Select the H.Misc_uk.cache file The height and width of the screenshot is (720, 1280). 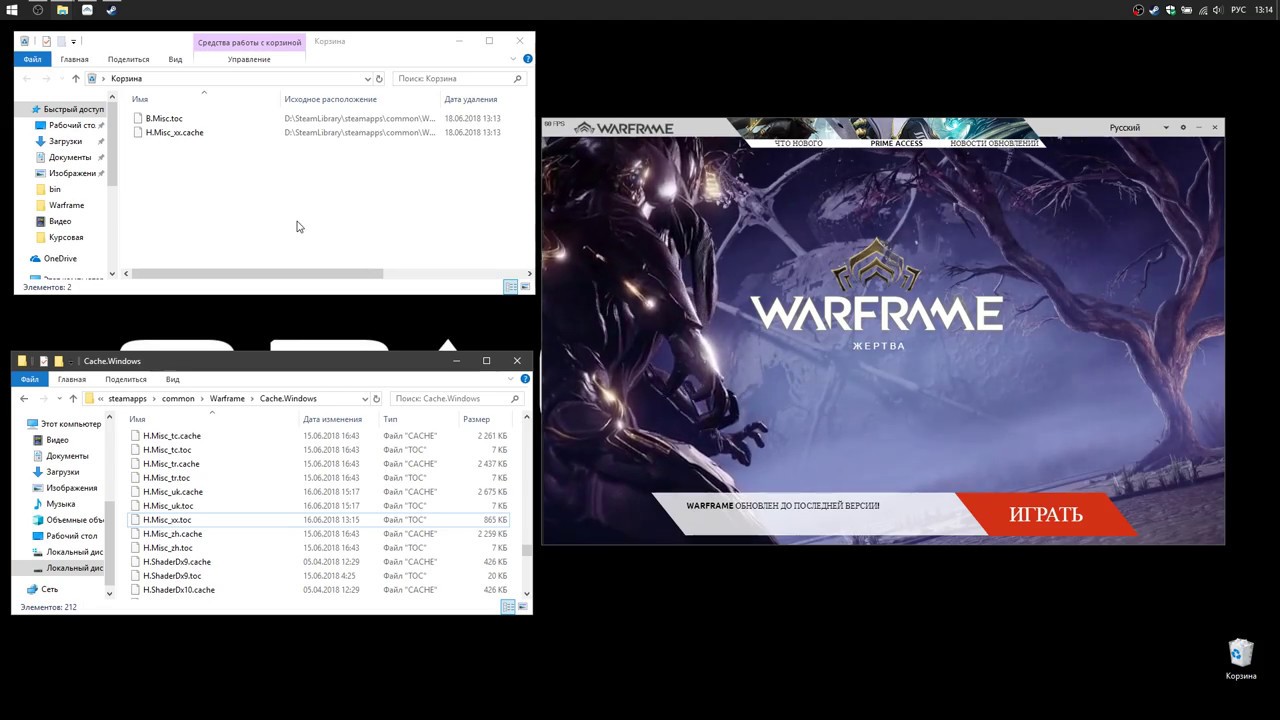coord(173,492)
